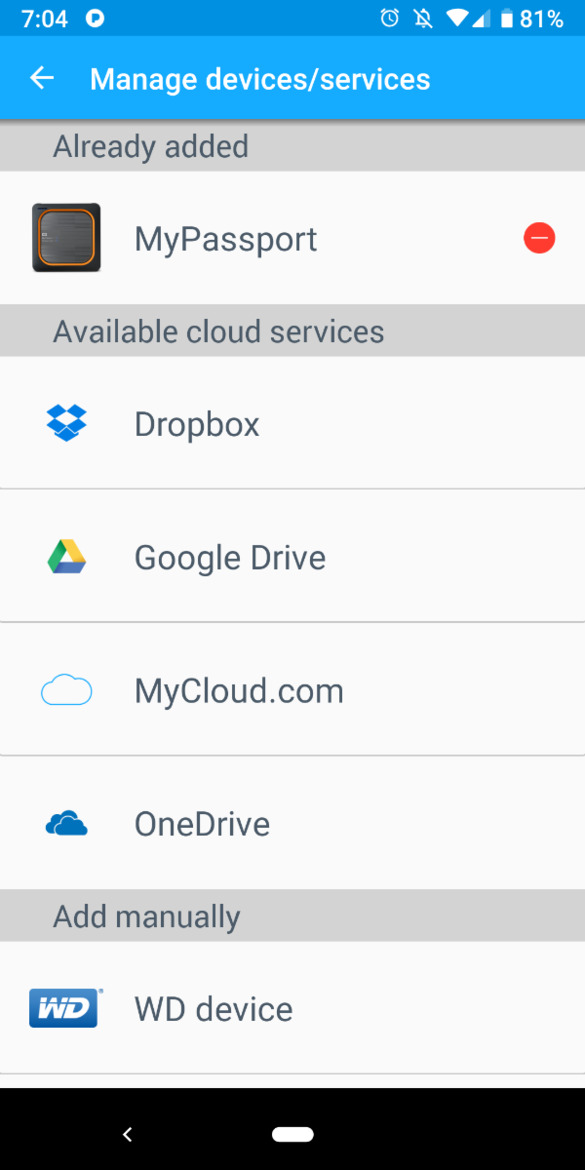The width and height of the screenshot is (585, 1170).
Task: Tap the Google Drive triangle icon
Action: coord(66,557)
